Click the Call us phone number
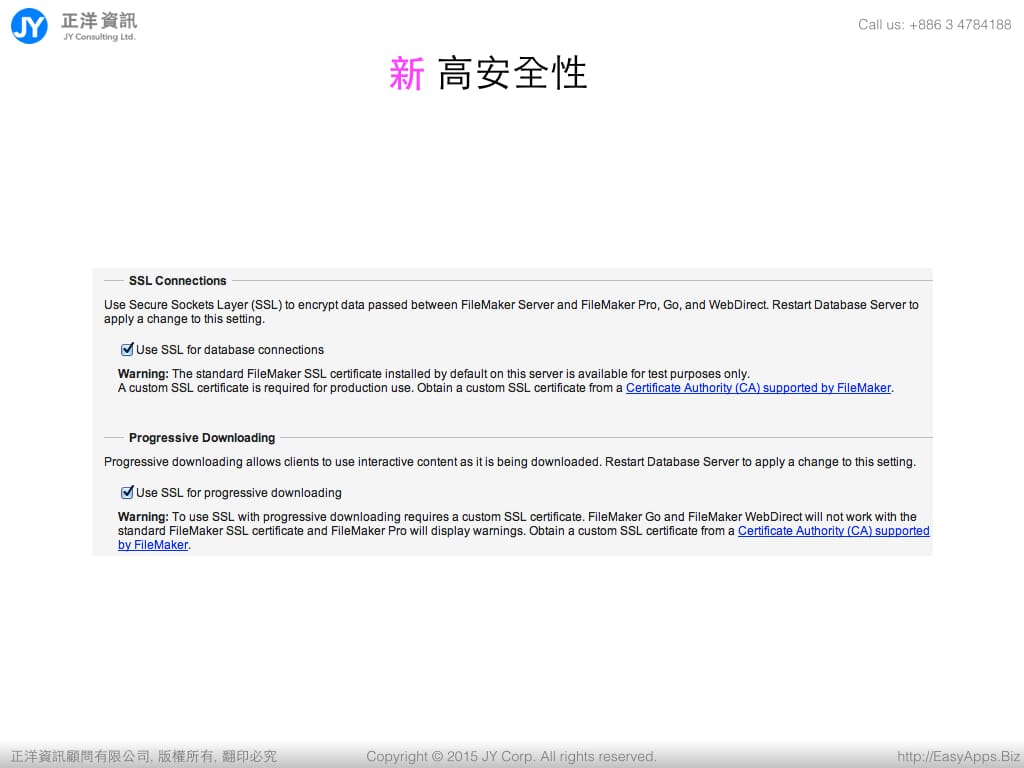The height and width of the screenshot is (768, 1024). tap(934, 24)
